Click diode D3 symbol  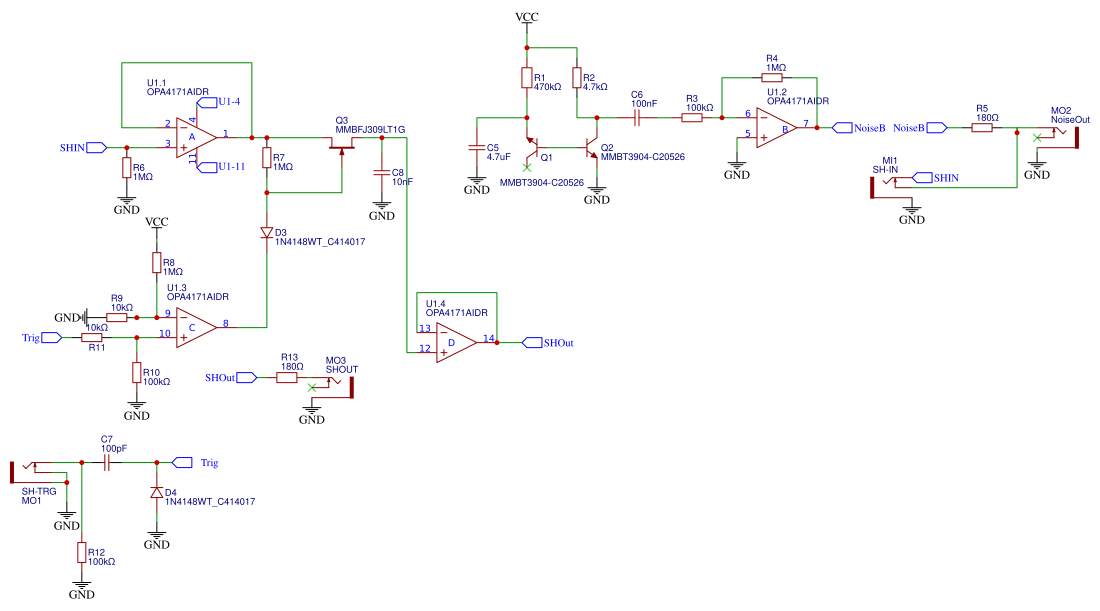tap(267, 232)
